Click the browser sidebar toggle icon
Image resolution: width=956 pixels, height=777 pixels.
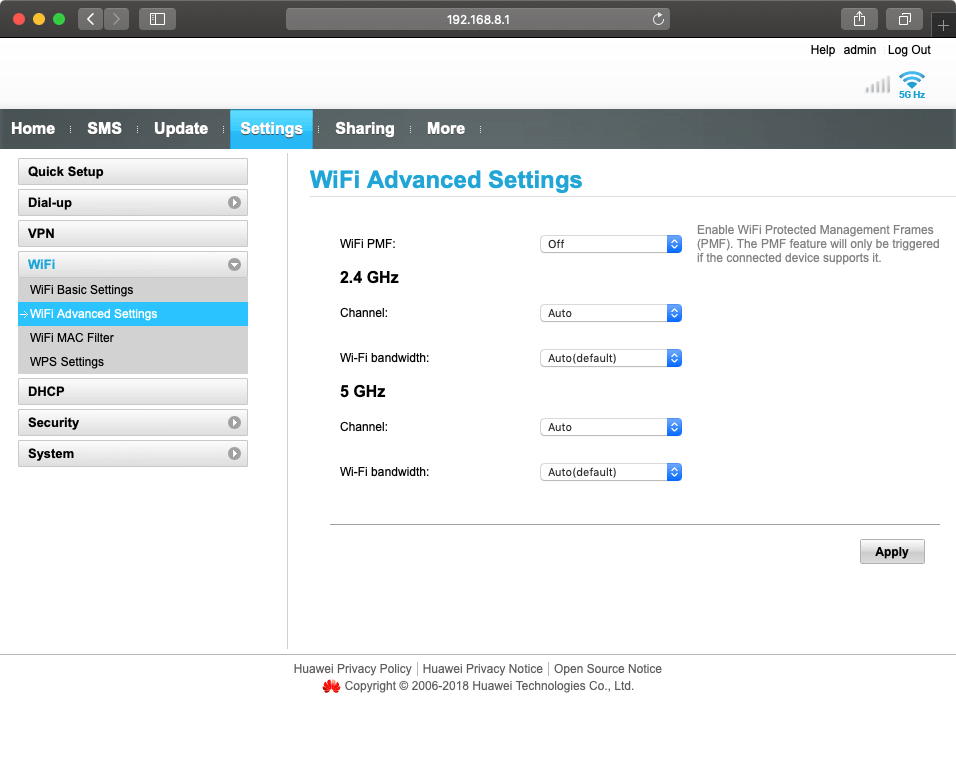click(x=157, y=18)
